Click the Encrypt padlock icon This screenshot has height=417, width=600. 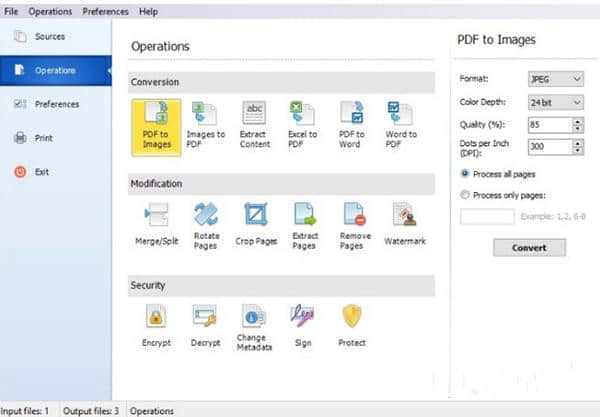[x=156, y=324]
